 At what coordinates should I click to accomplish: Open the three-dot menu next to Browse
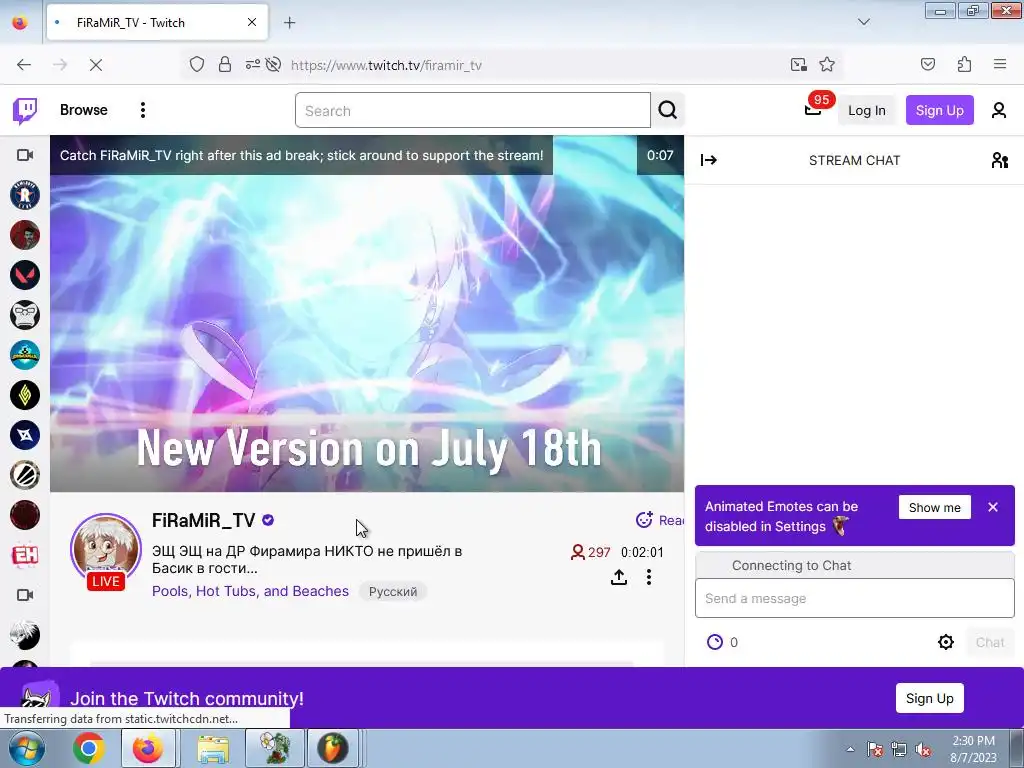pyautogui.click(x=142, y=110)
